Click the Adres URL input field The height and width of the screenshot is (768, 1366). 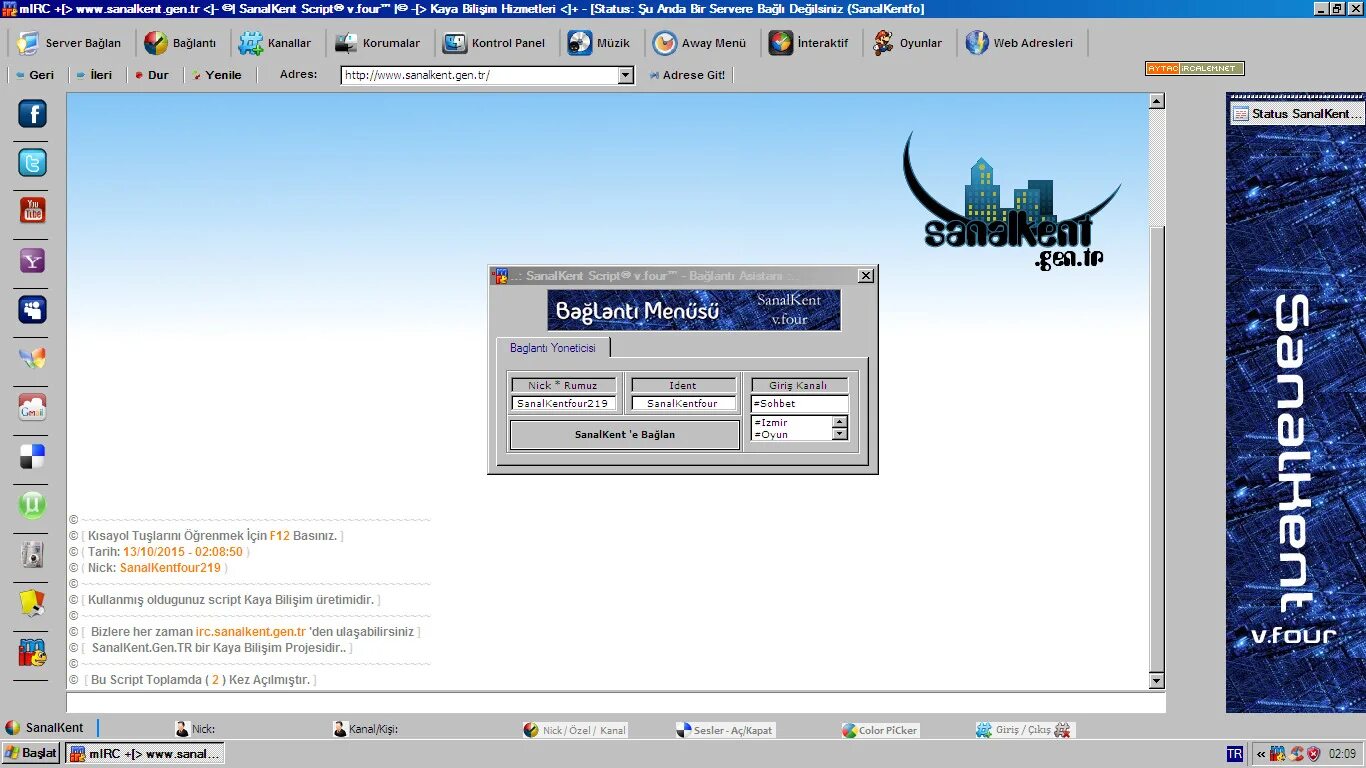pyautogui.click(x=479, y=75)
